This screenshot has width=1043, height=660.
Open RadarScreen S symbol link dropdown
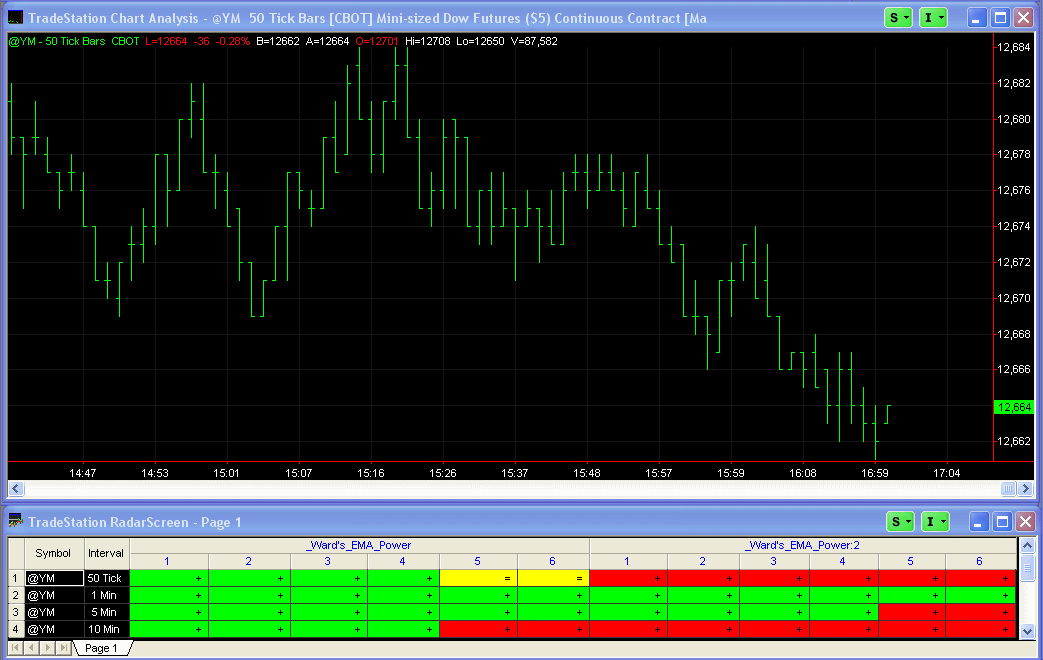898,522
